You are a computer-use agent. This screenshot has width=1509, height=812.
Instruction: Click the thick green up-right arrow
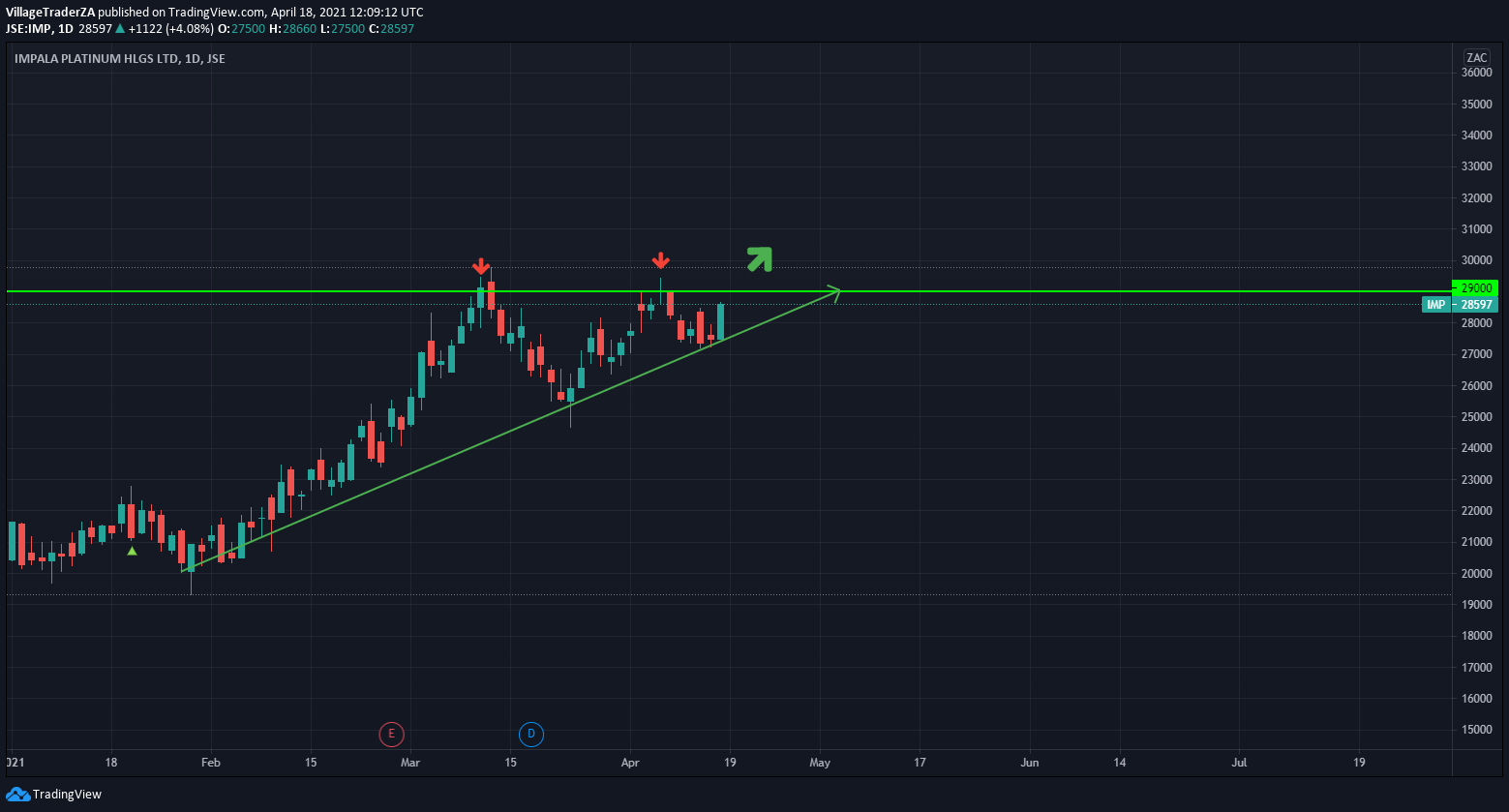760,258
